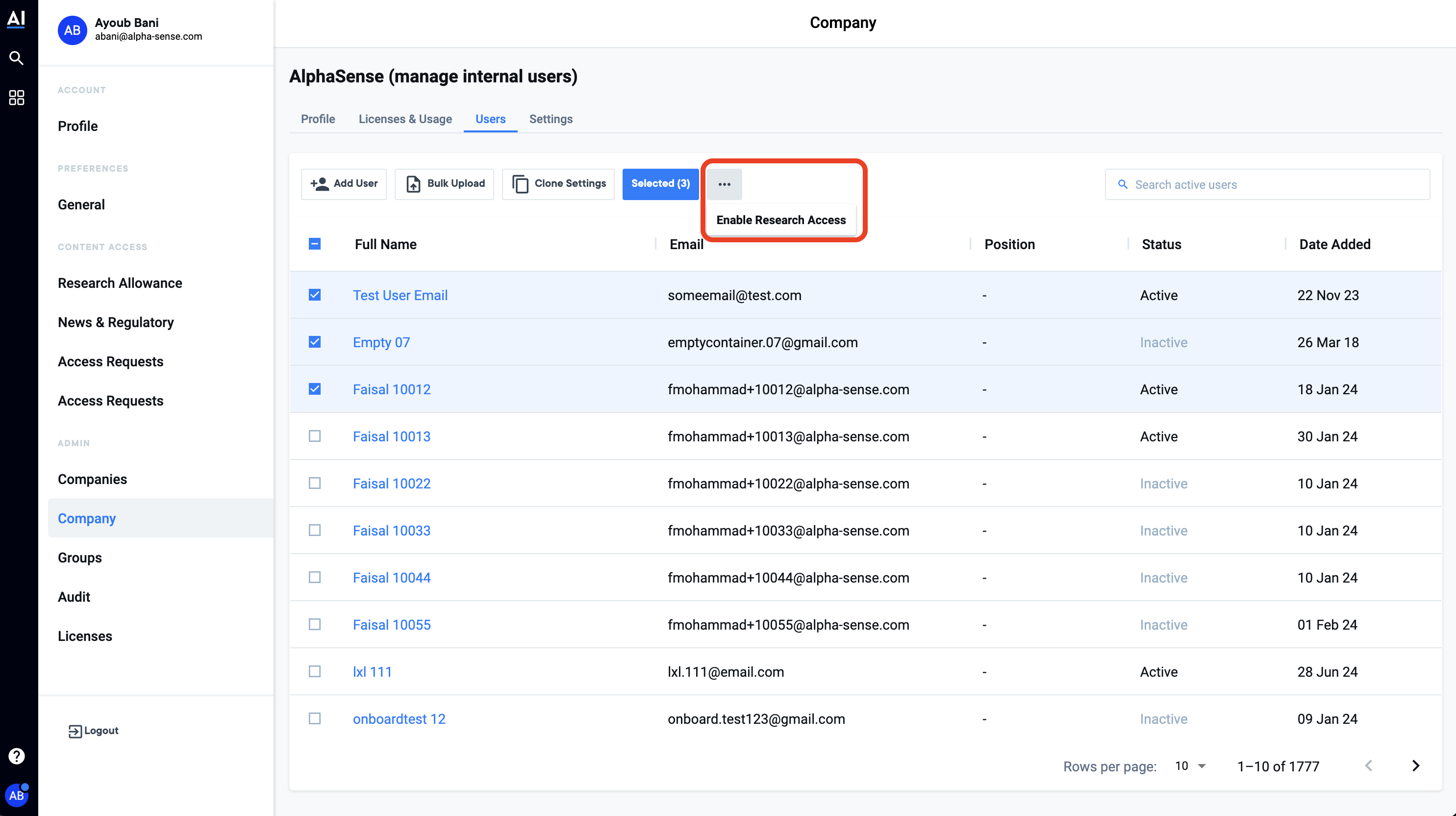Toggle the select-all header checkbox
The image size is (1456, 816).
(x=315, y=244)
